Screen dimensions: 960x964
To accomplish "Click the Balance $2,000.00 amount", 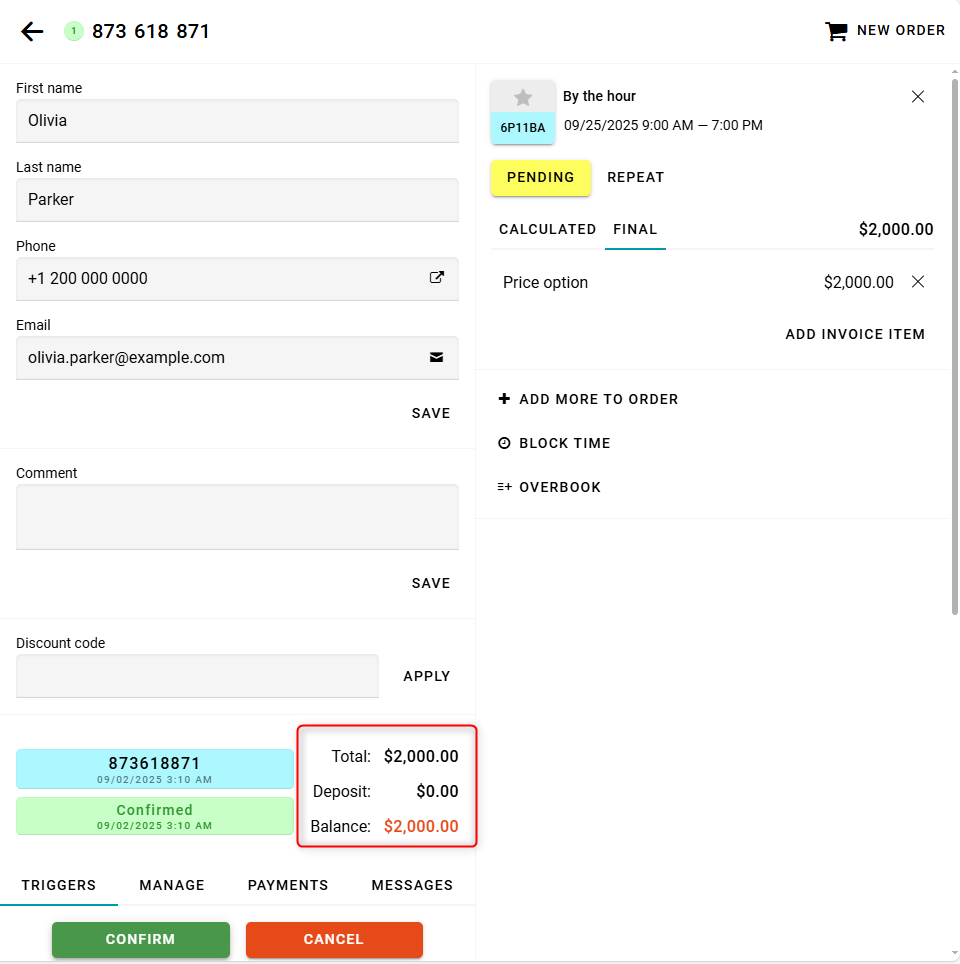I will (x=421, y=826).
